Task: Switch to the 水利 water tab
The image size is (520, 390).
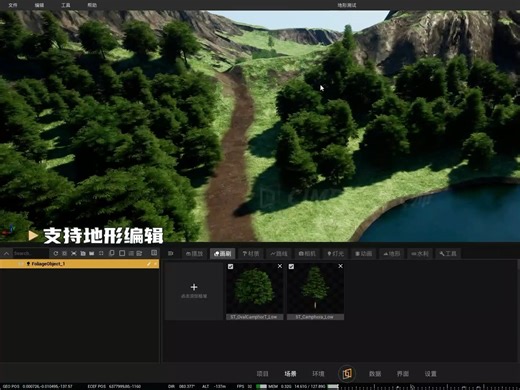Action: (x=420, y=254)
